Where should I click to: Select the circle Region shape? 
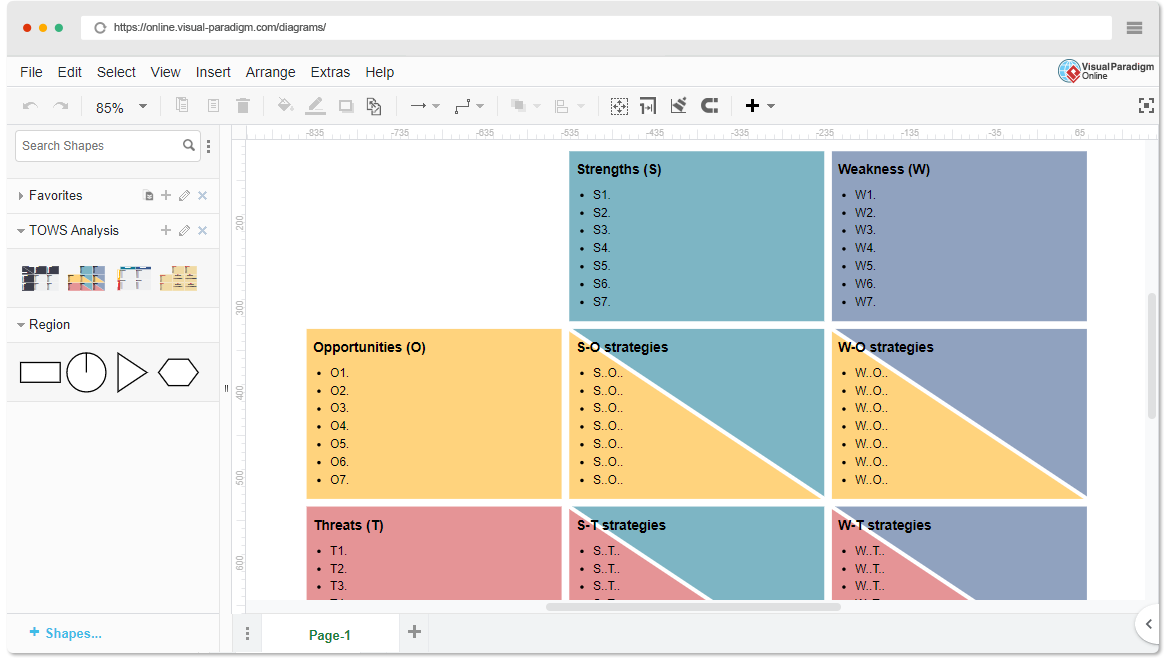click(x=87, y=372)
